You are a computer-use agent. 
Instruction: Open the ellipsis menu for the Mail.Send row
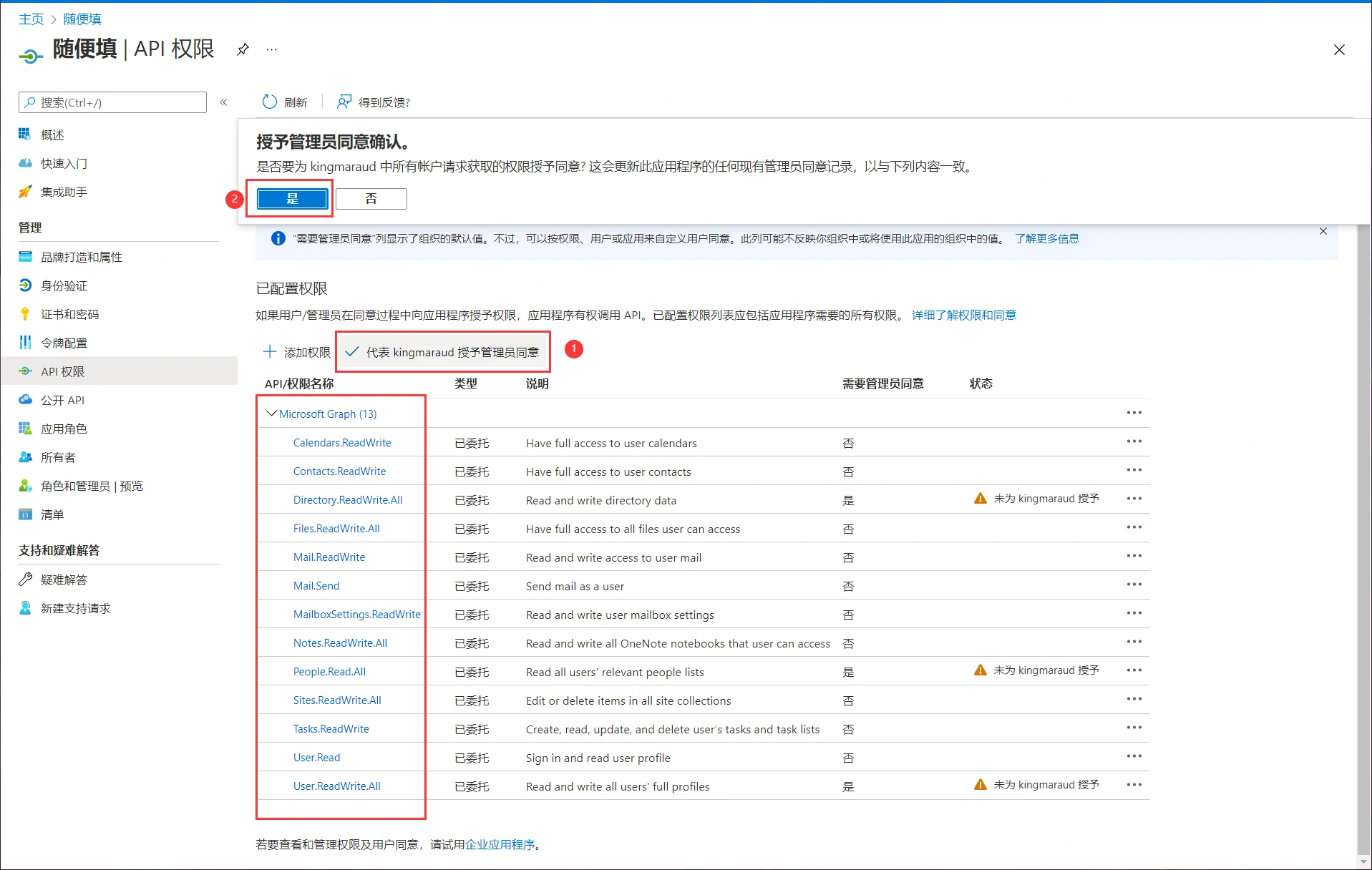[x=1134, y=585]
